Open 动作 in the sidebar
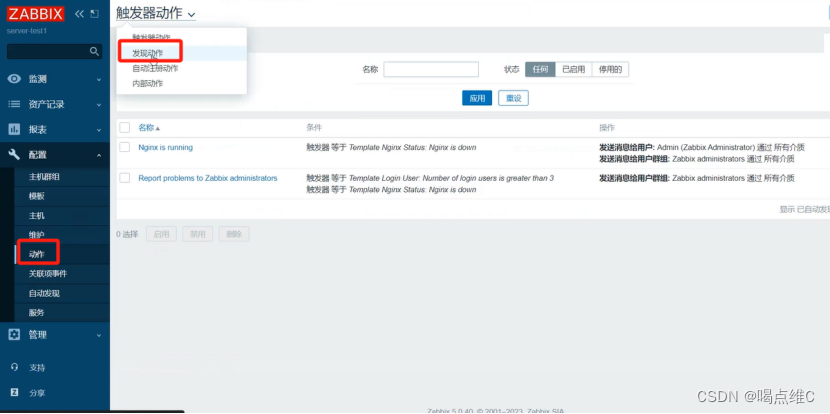Viewport: 830px width, 414px height. click(37, 254)
